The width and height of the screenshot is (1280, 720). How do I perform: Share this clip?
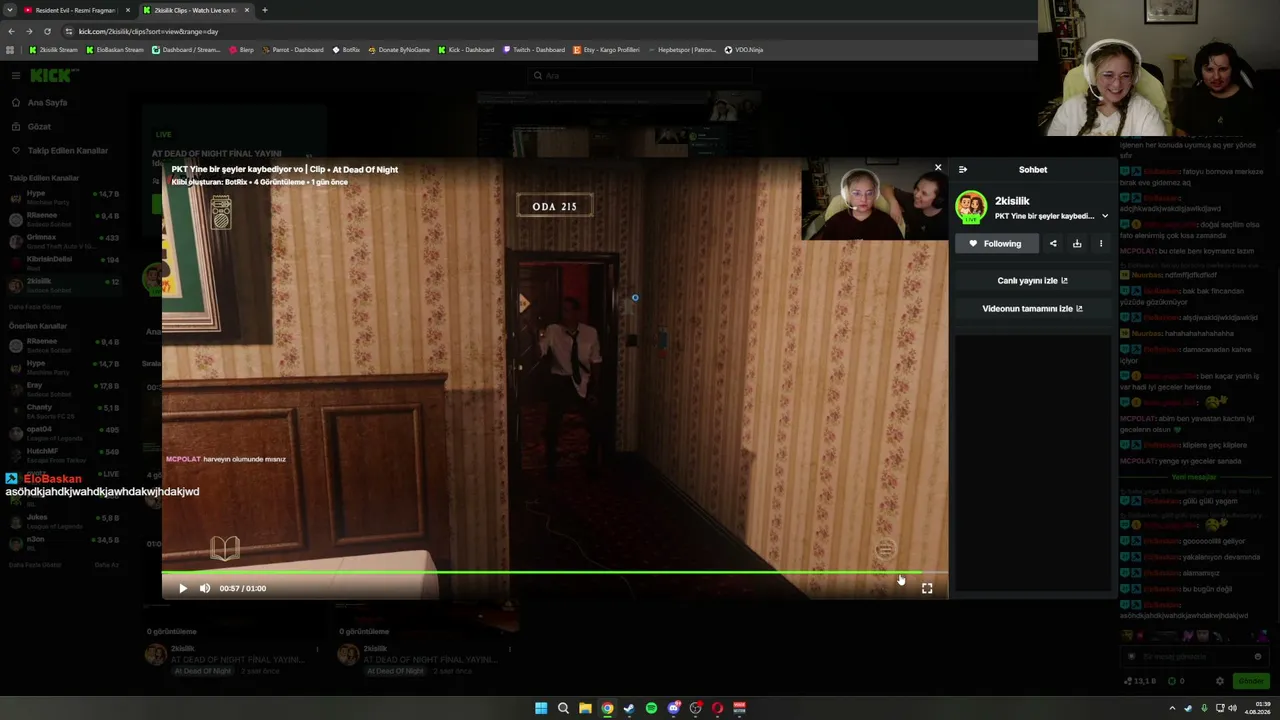1053,243
